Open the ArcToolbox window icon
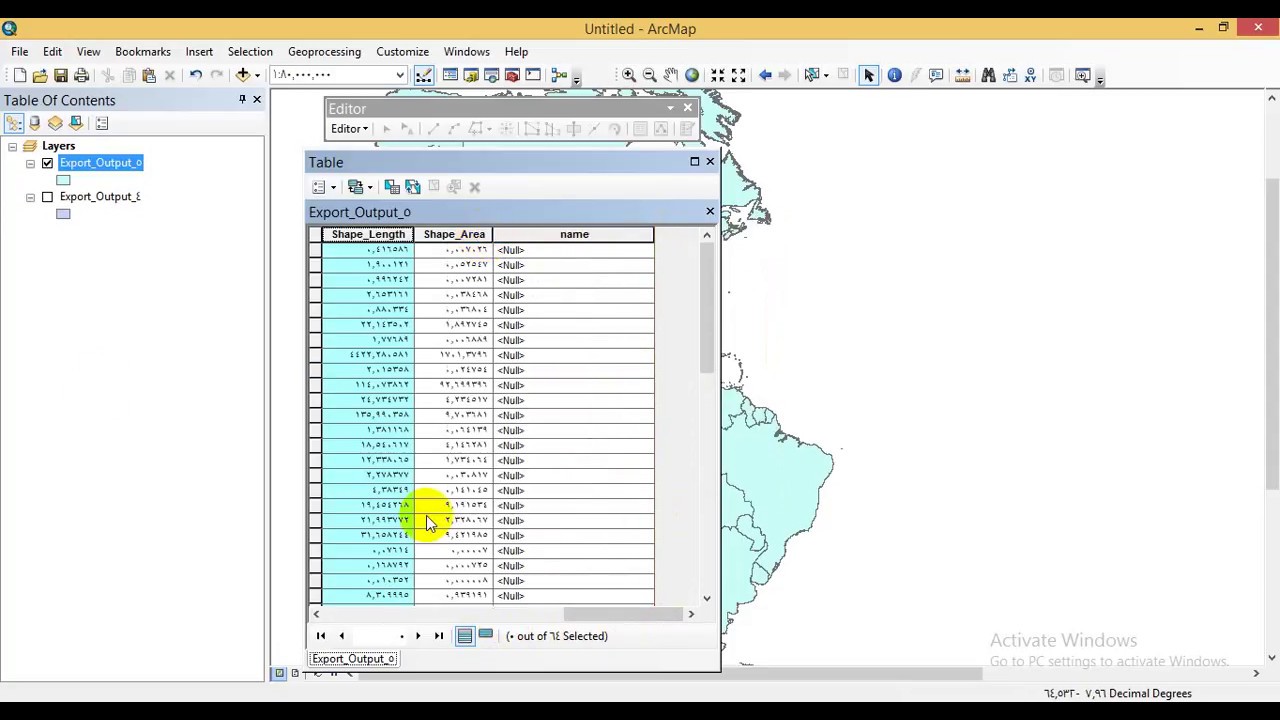1280x720 pixels. pos(512,75)
